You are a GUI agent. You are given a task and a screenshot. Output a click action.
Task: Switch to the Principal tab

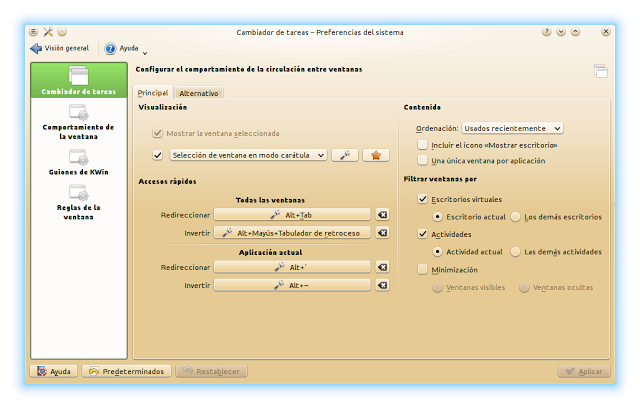[153, 93]
